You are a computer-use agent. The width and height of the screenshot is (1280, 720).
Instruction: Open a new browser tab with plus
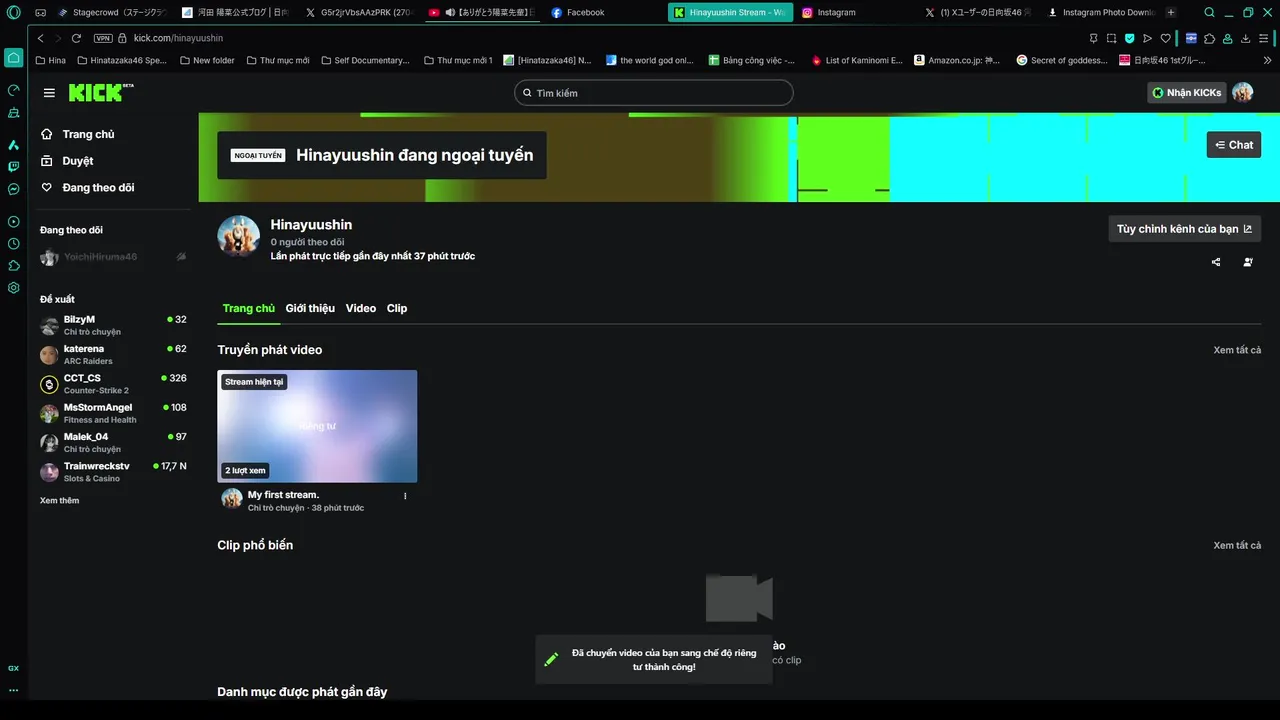(1171, 12)
